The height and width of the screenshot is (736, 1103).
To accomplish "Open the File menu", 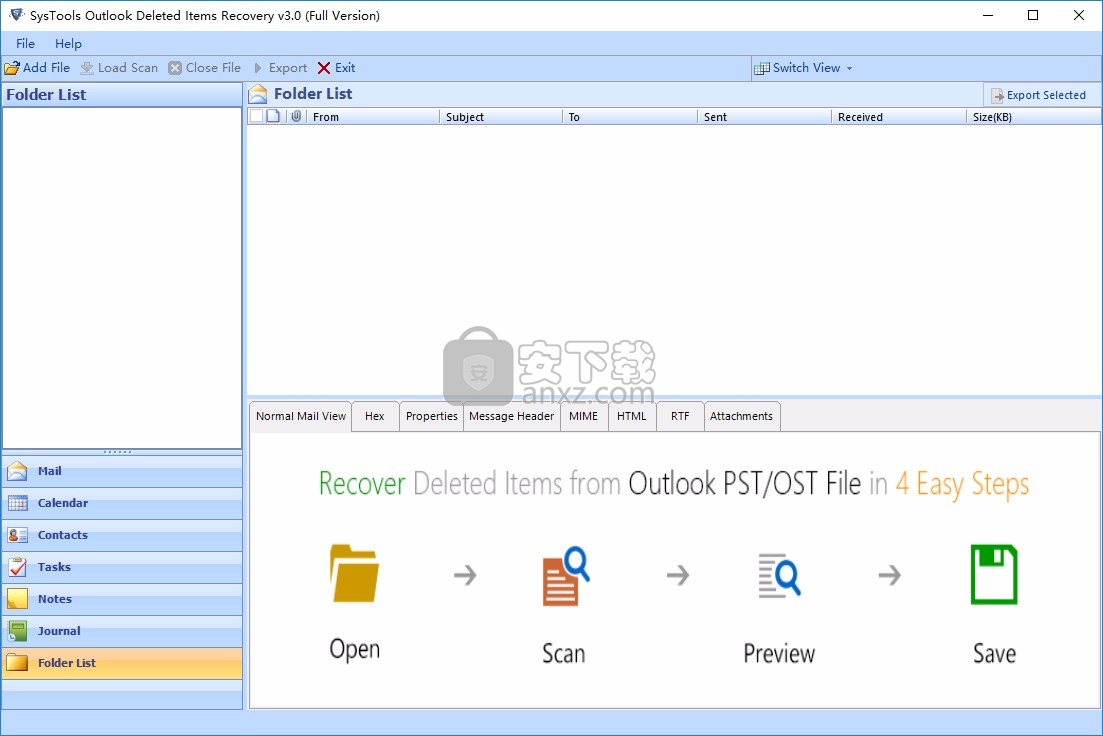I will [25, 44].
